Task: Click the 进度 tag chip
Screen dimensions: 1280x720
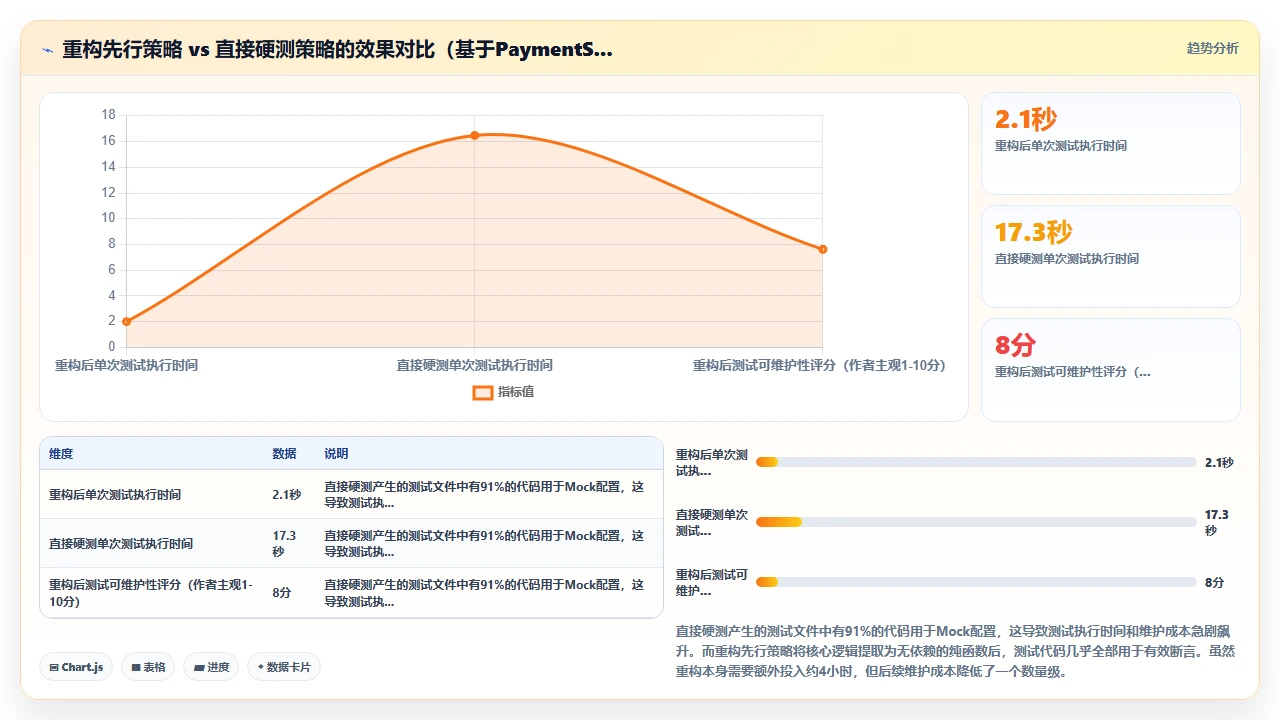Action: (211, 667)
